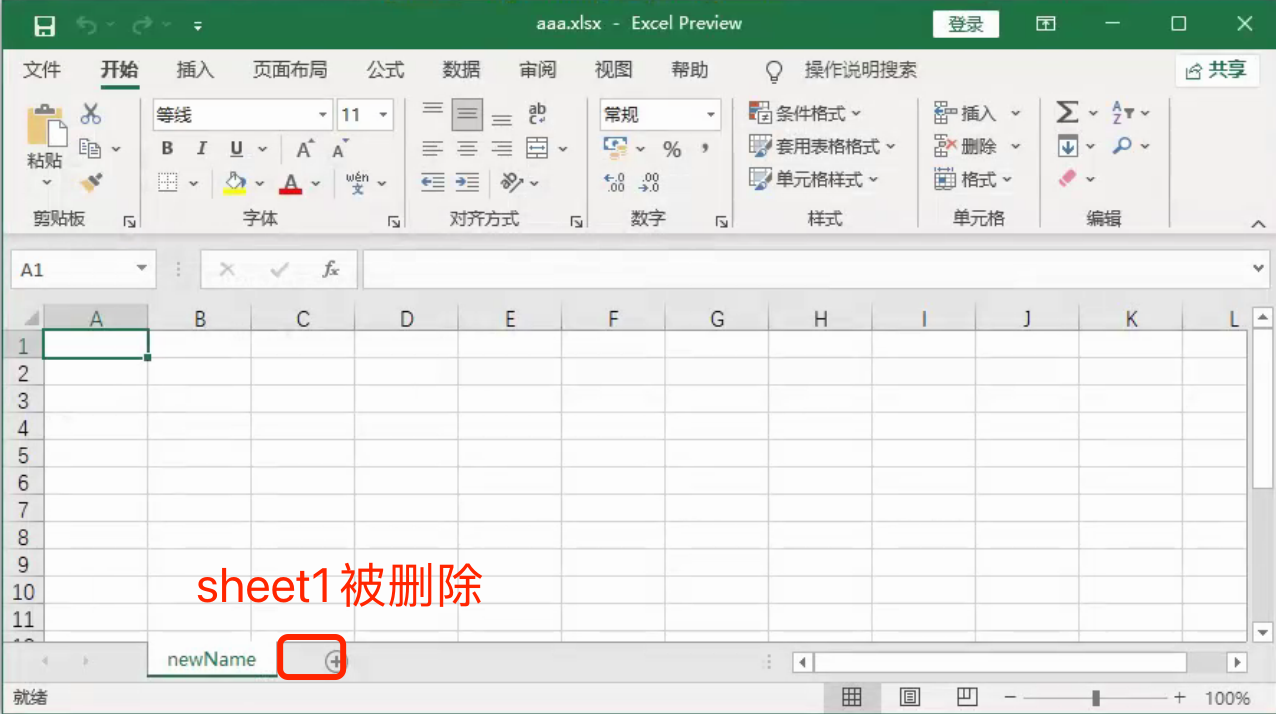Add a new sheet with plus icon
This screenshot has width=1276, height=714.
335,661
